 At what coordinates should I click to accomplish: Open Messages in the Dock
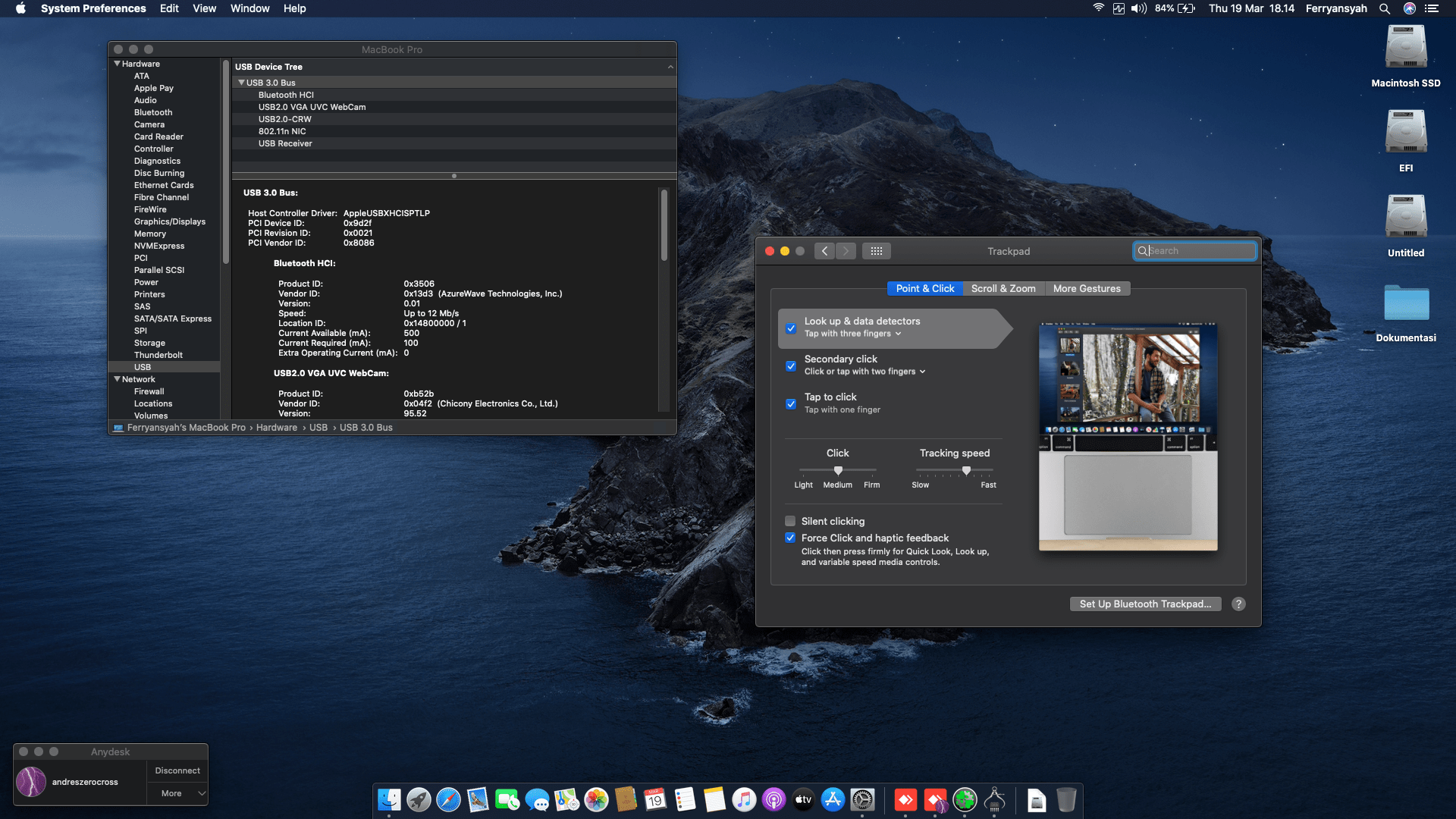(537, 800)
